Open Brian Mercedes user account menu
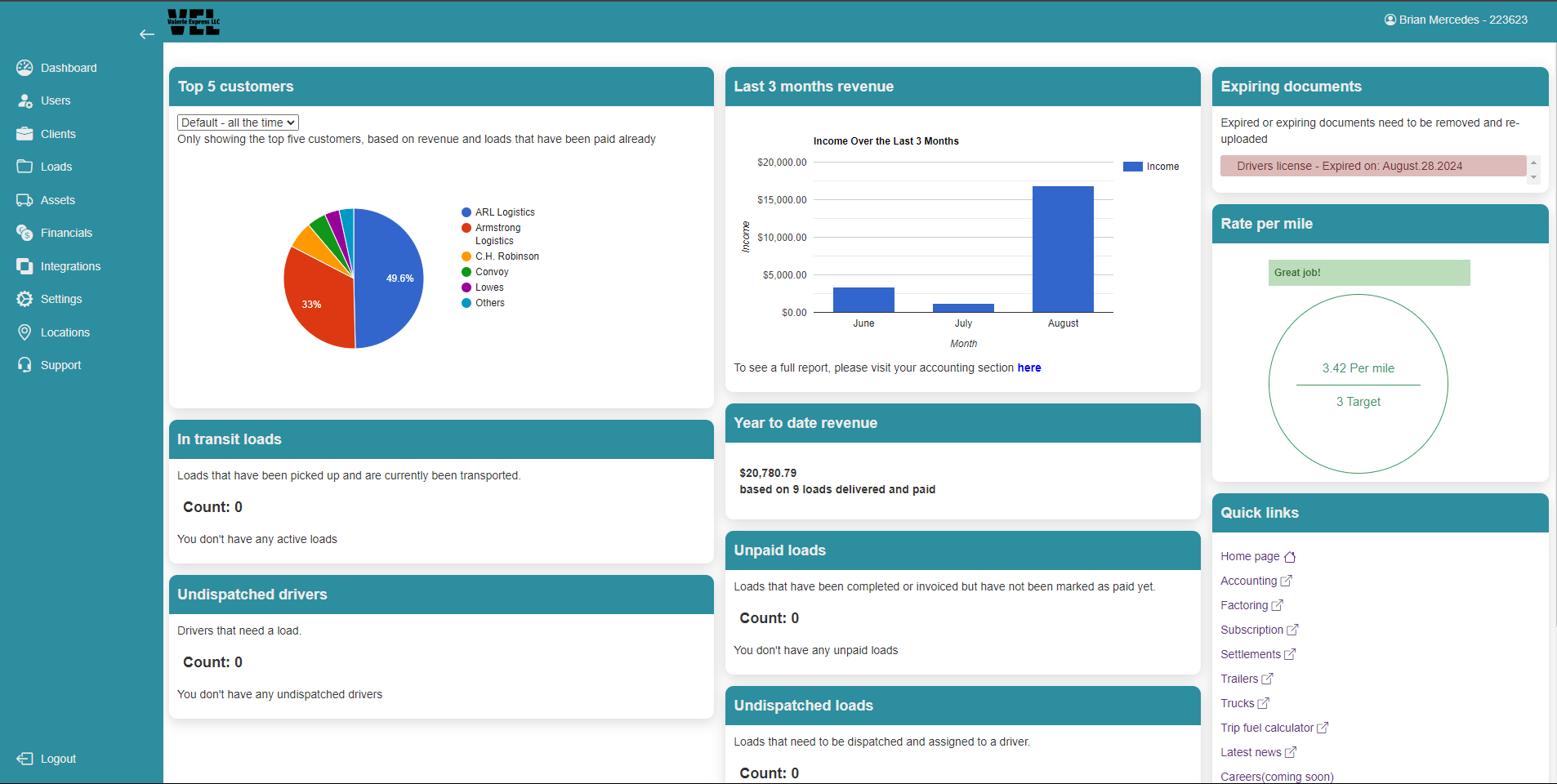Viewport: 1557px width, 784px height. point(1455,20)
